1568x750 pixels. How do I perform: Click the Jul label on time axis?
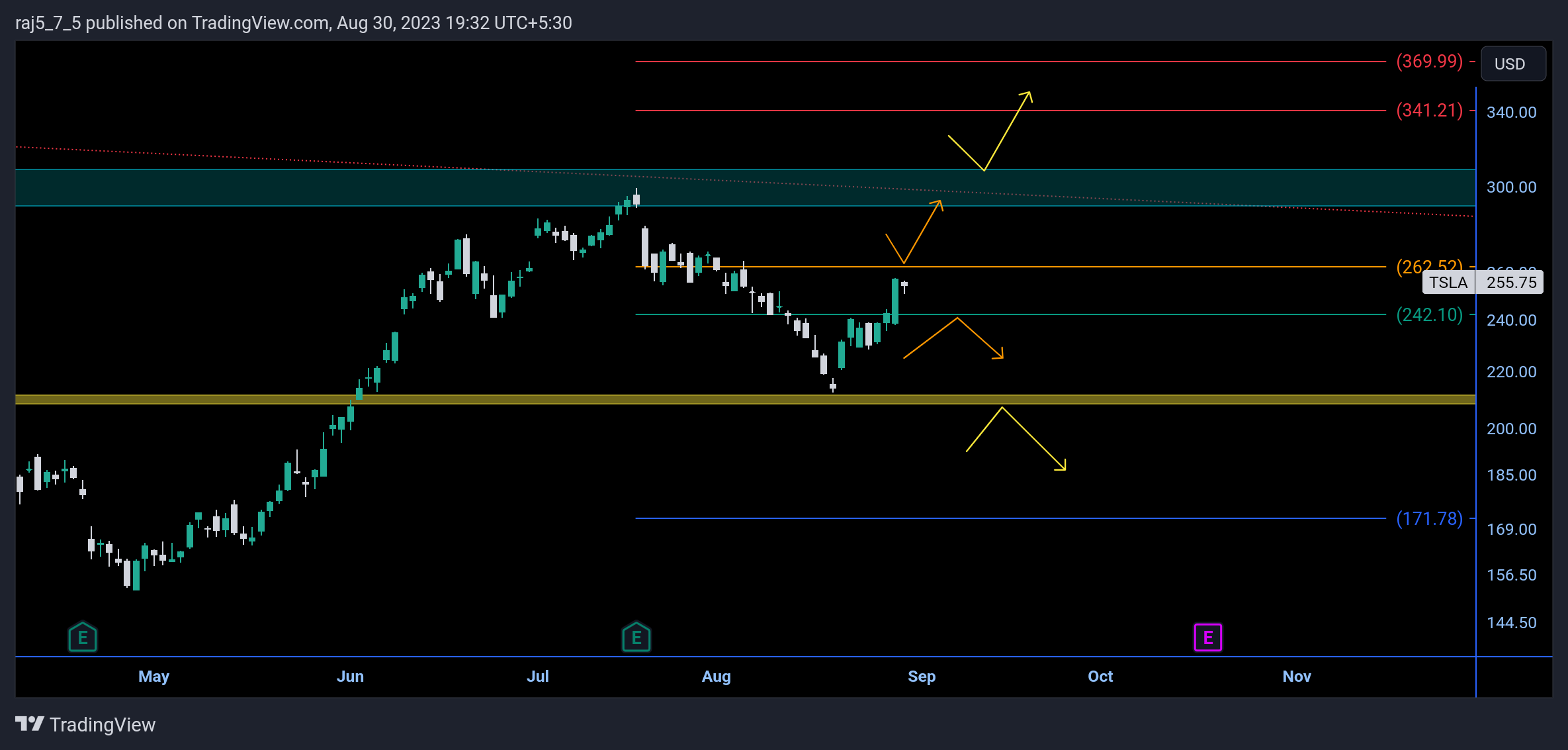coord(537,677)
